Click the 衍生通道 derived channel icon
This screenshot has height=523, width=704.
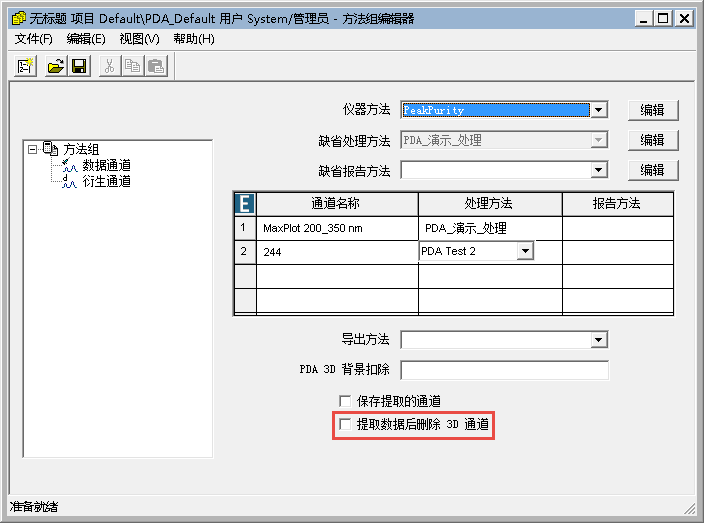pos(70,181)
